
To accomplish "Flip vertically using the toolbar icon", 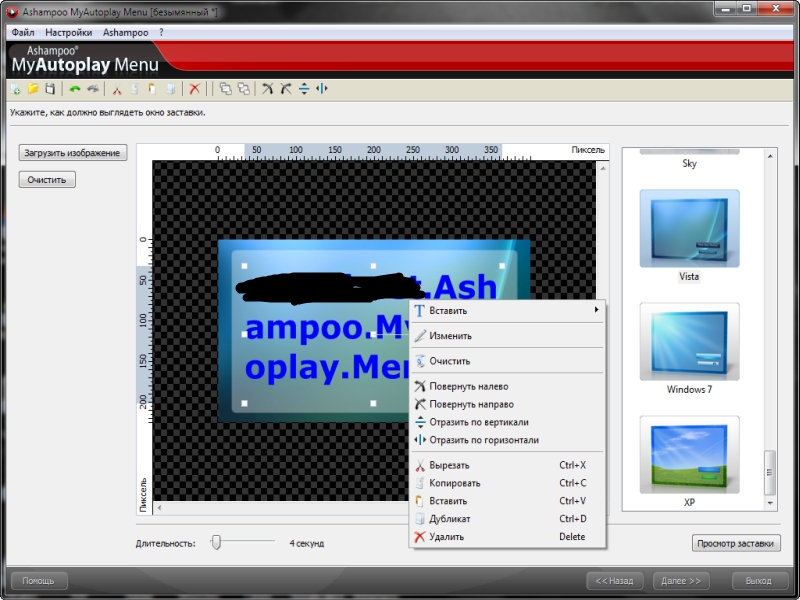I will tap(304, 89).
